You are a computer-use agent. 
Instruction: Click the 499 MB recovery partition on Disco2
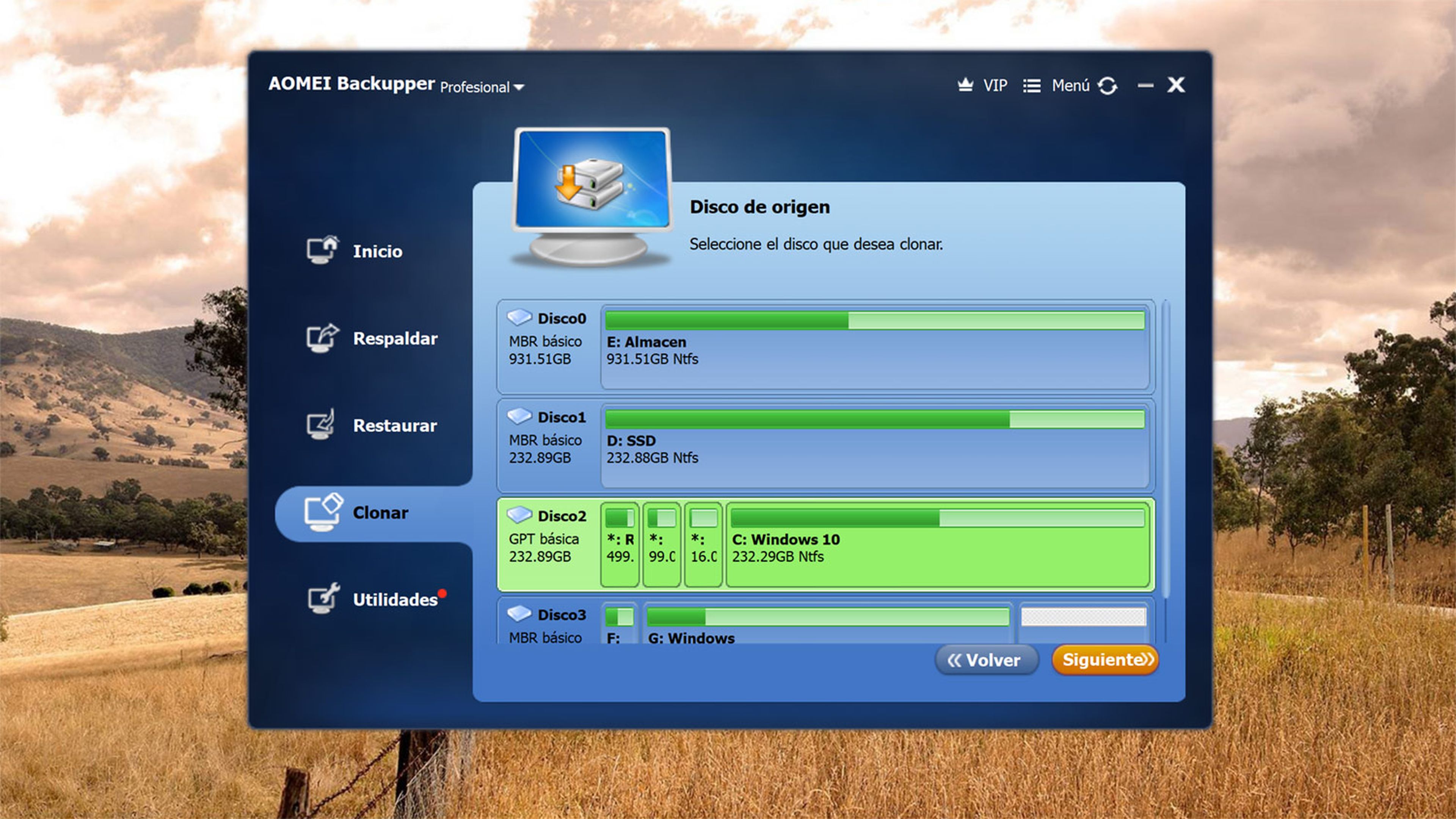tap(620, 545)
